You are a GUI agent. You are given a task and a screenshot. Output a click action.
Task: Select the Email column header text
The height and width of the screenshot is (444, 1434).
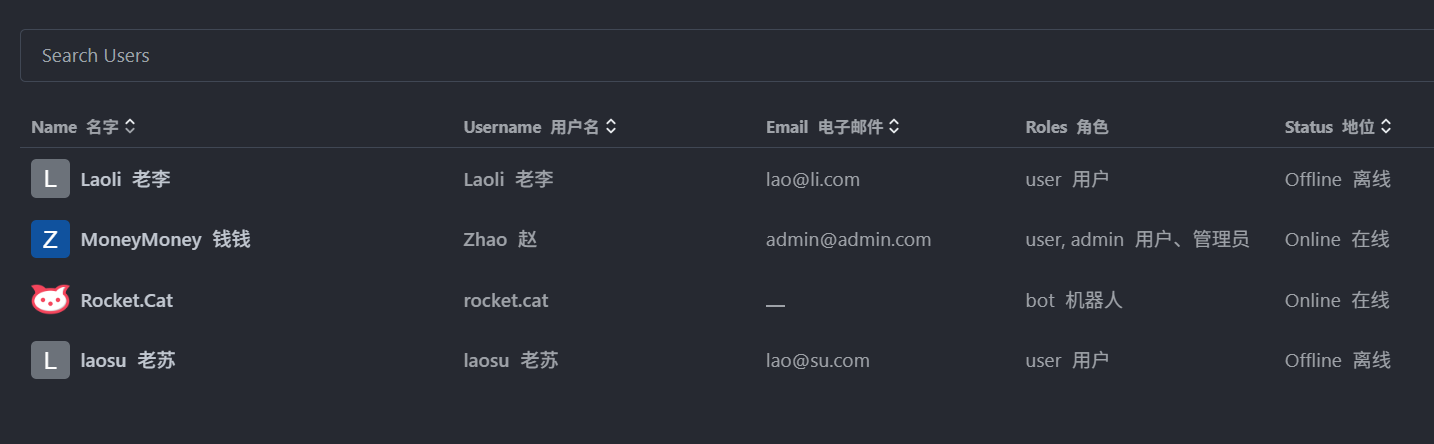pos(824,127)
